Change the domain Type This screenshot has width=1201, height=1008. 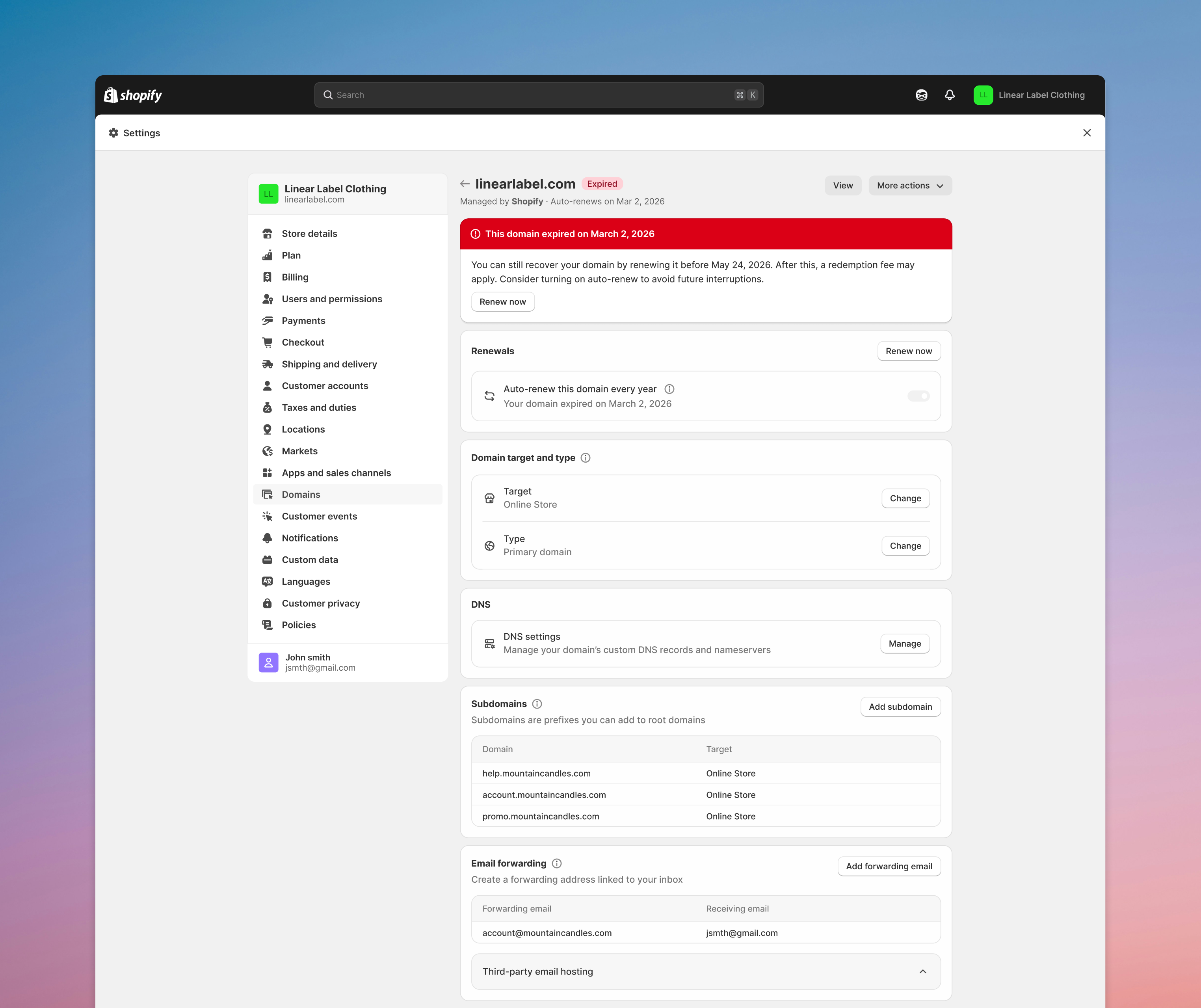point(905,546)
